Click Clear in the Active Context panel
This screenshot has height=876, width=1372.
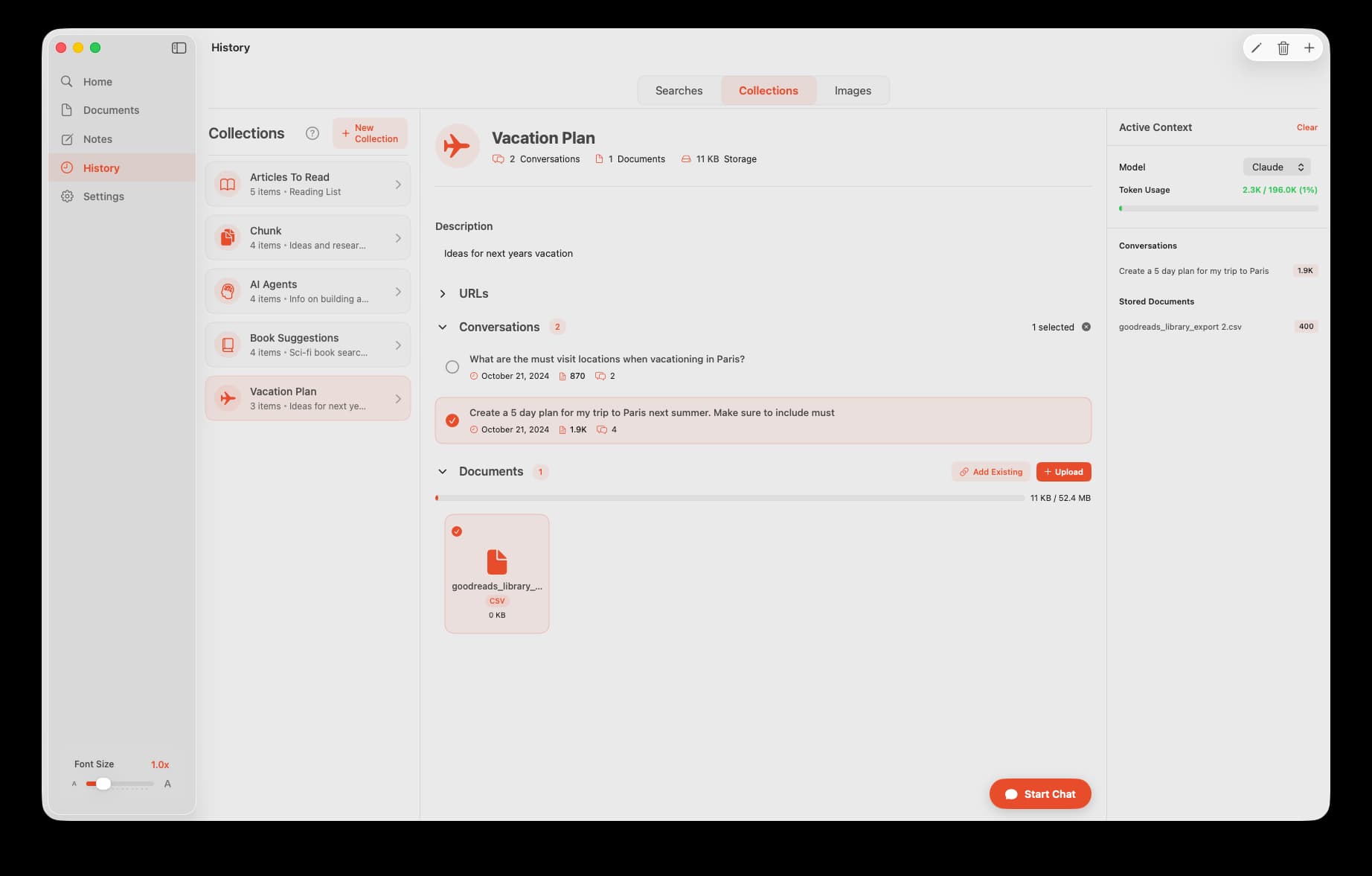(x=1307, y=127)
